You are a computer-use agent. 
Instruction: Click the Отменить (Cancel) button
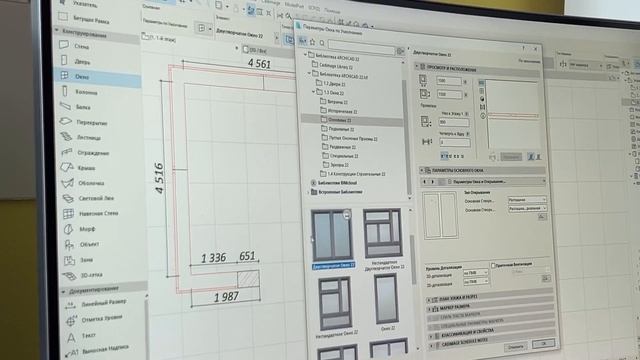[516, 347]
